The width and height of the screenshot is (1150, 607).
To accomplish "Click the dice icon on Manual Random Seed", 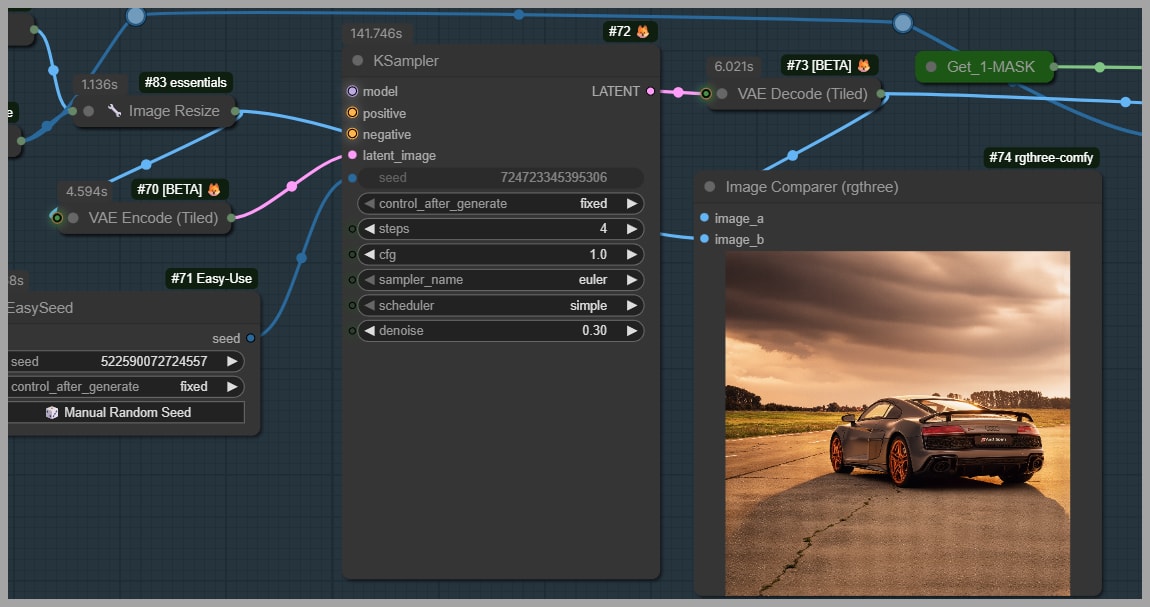I will pos(52,412).
